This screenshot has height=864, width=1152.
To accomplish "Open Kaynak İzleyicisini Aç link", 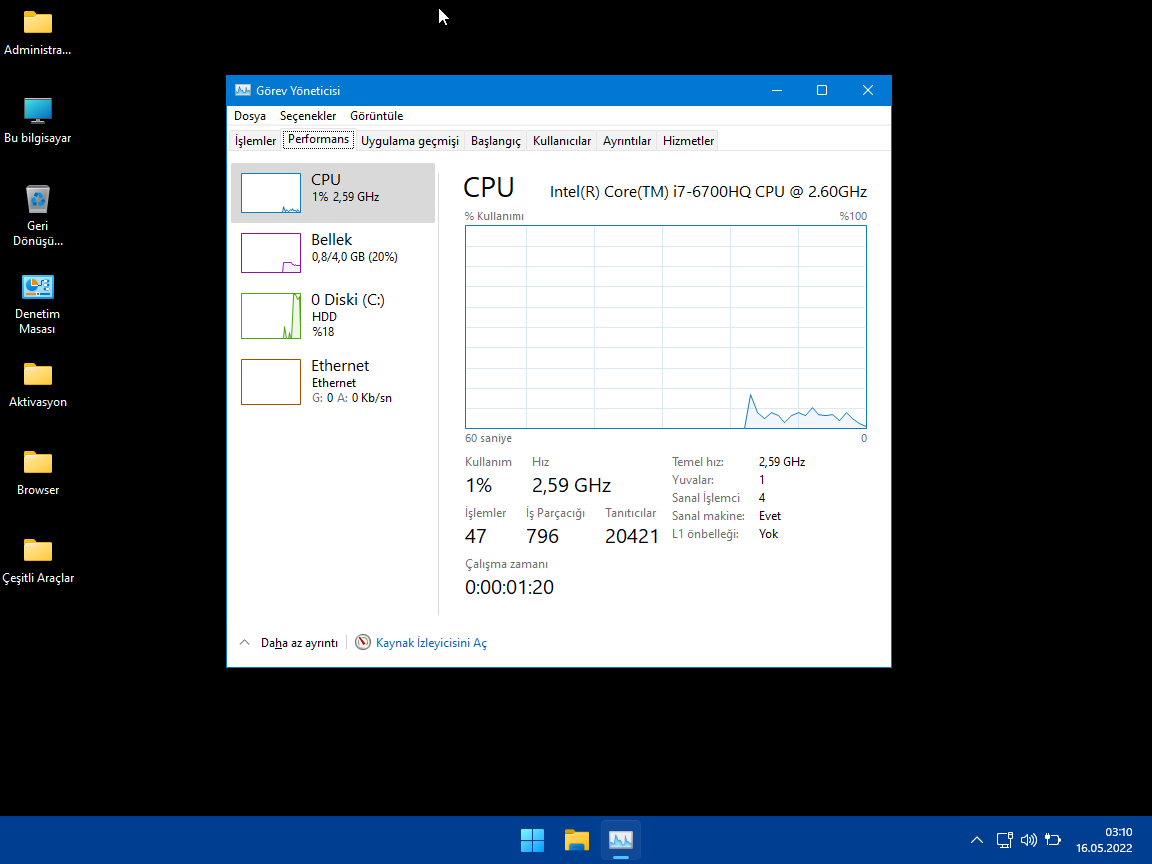I will (x=431, y=643).
